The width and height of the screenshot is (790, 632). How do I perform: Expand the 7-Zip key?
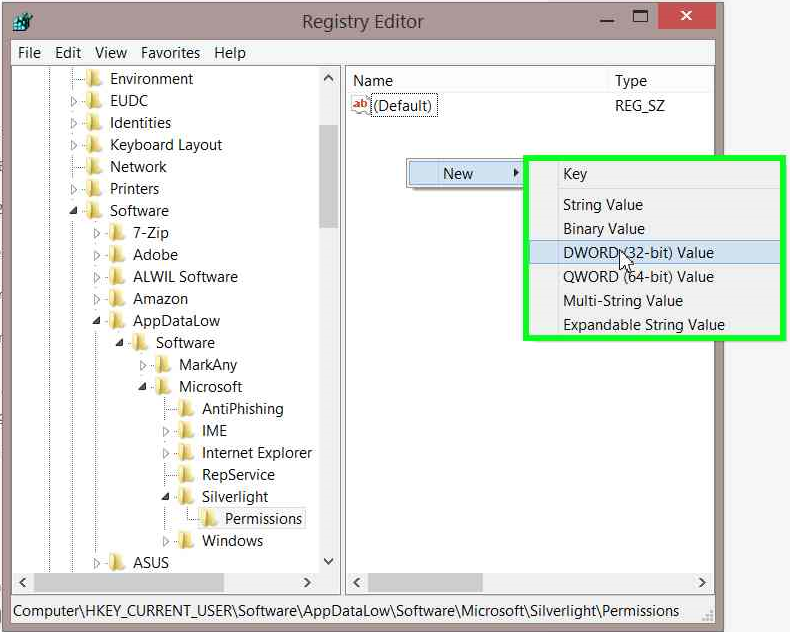click(97, 233)
